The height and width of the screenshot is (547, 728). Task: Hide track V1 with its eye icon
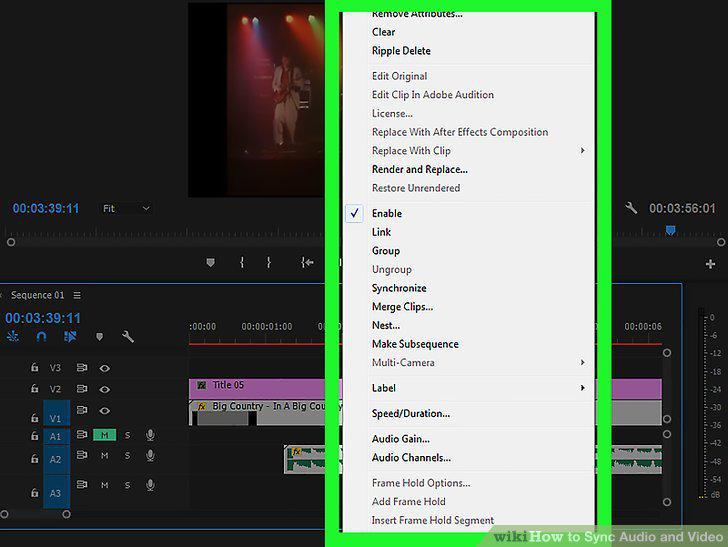[104, 410]
